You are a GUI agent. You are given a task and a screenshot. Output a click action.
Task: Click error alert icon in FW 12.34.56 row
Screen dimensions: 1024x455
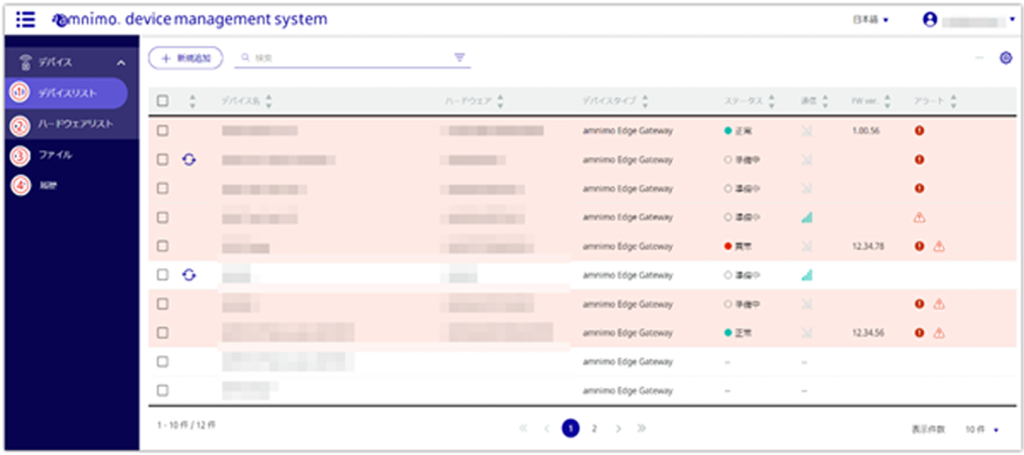coord(919,333)
